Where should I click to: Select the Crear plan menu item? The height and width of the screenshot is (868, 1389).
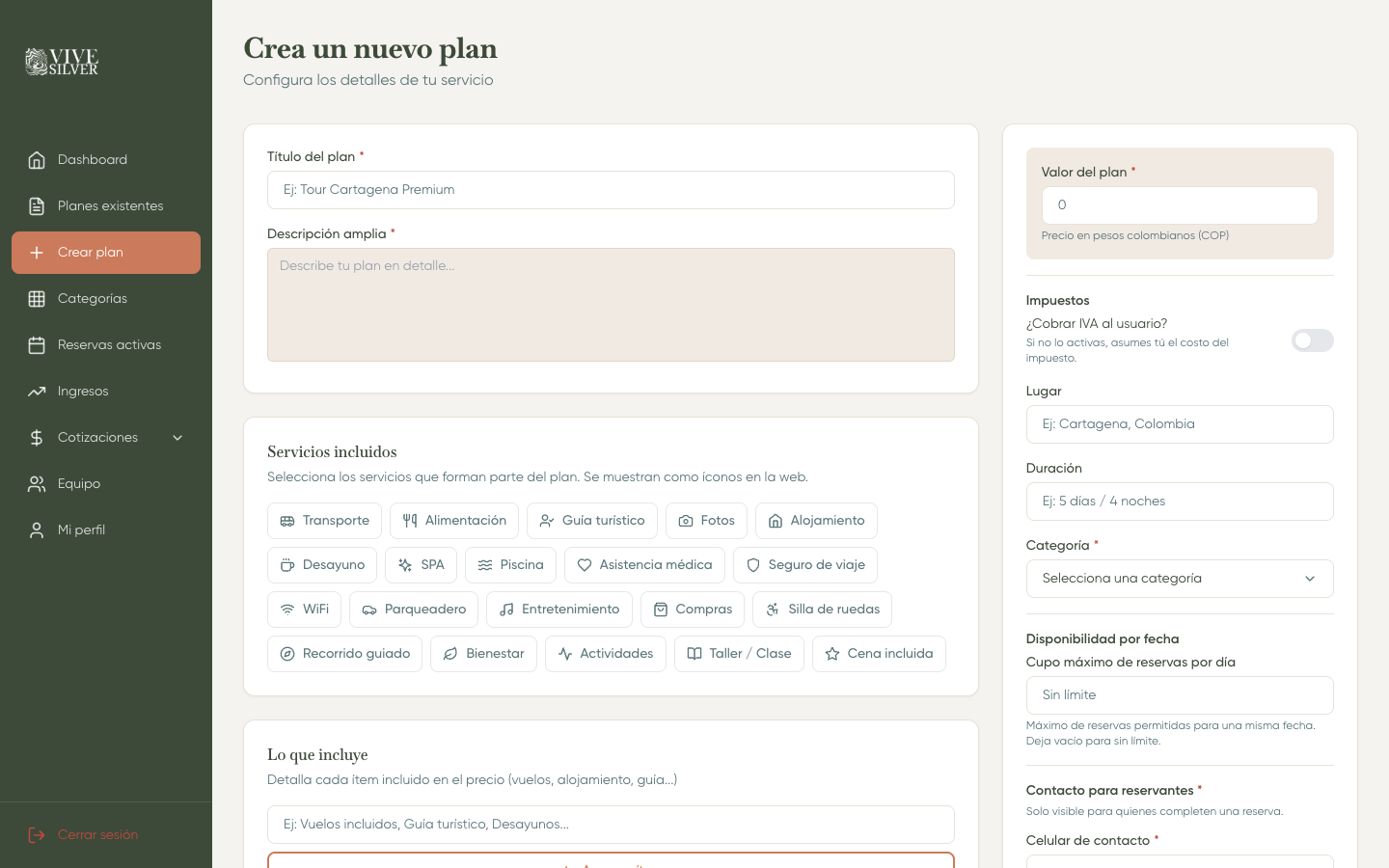[91, 252]
